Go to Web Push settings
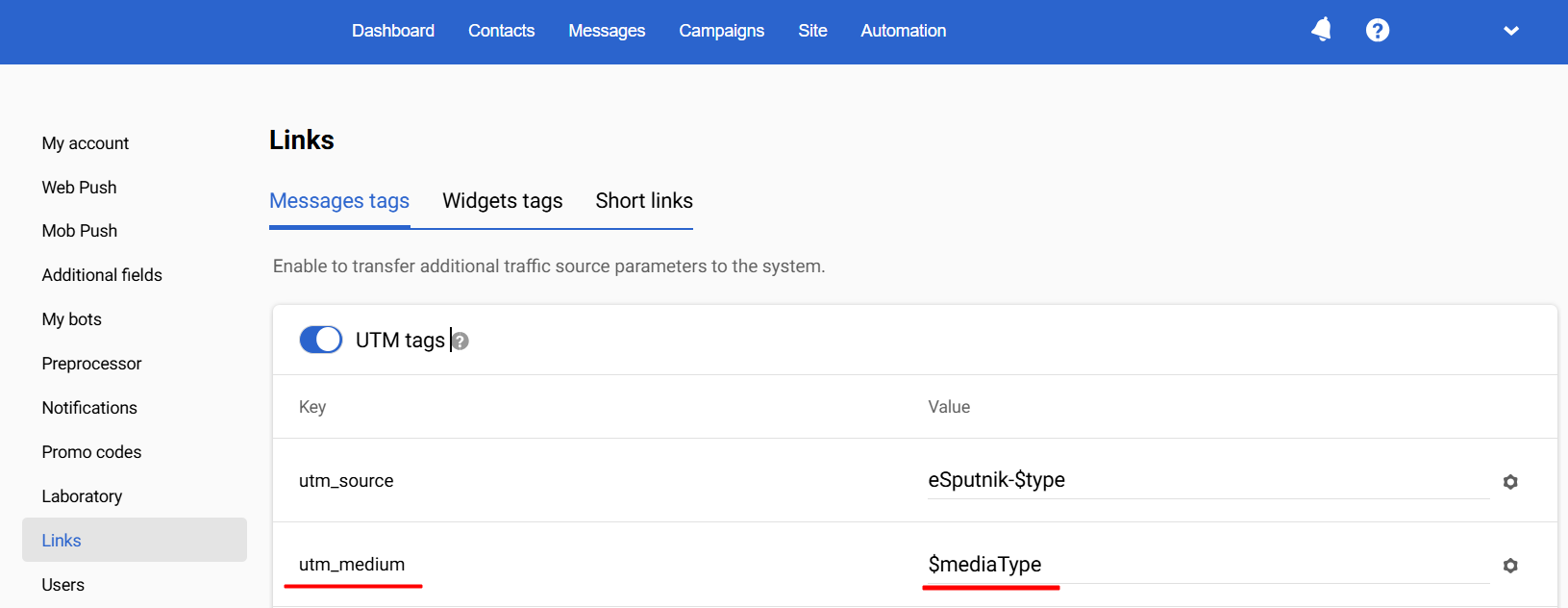The height and width of the screenshot is (608, 1568). pos(79,188)
